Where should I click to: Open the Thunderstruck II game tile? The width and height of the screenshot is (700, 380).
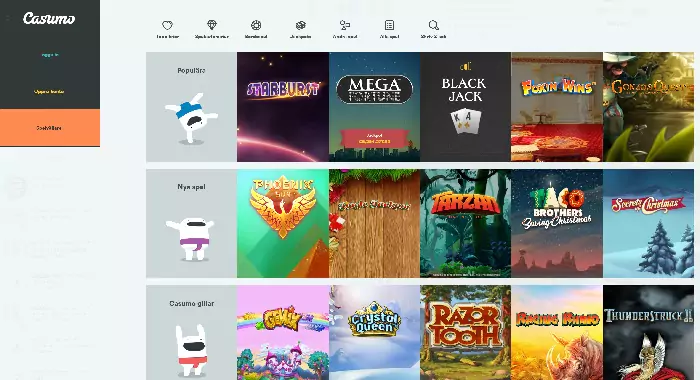point(648,333)
